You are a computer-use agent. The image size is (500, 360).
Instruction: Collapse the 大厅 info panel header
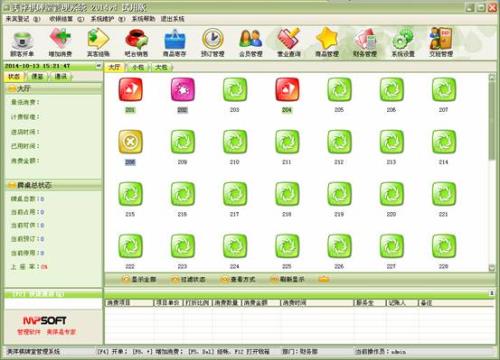53,88
